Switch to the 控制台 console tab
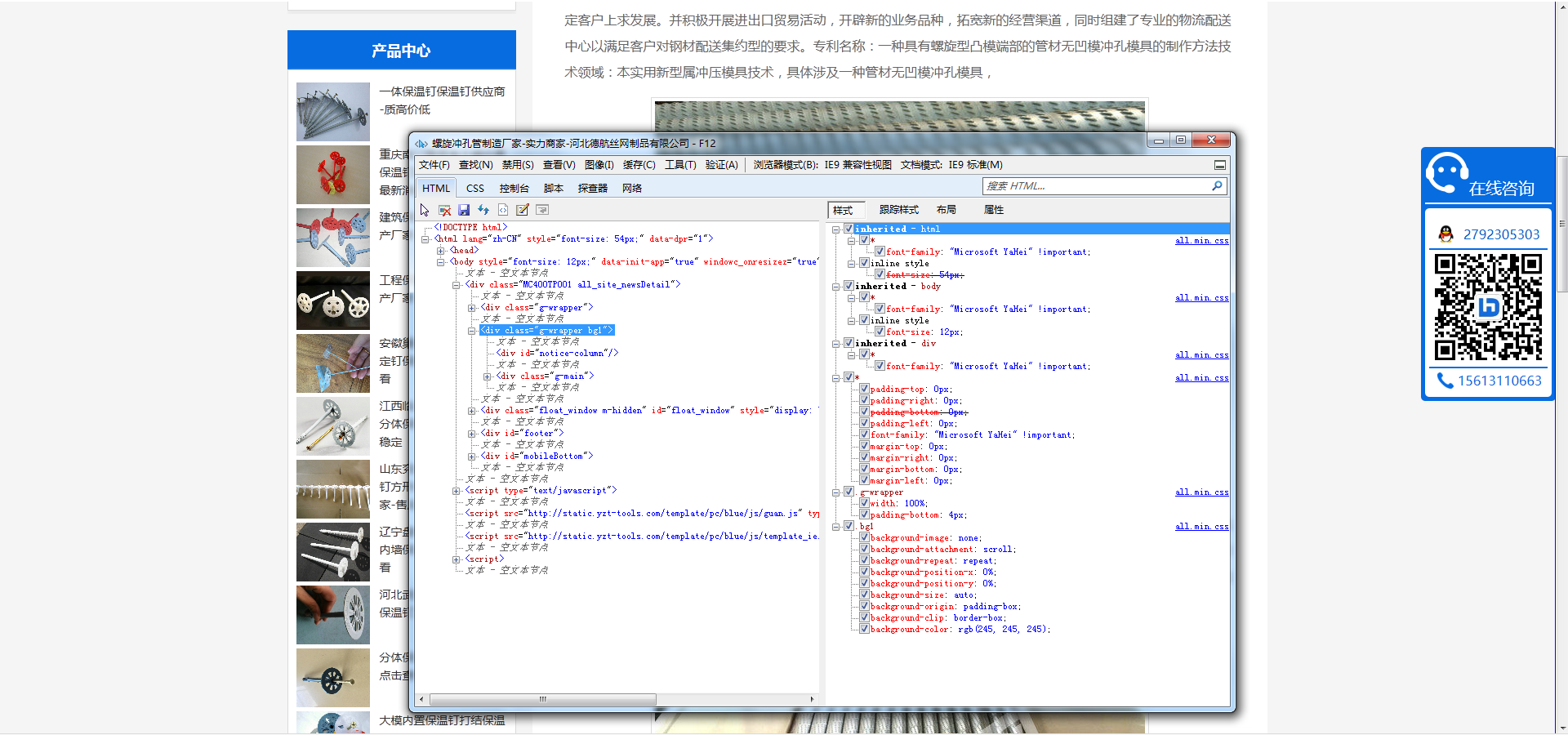This screenshot has width=1568, height=735. [x=514, y=189]
